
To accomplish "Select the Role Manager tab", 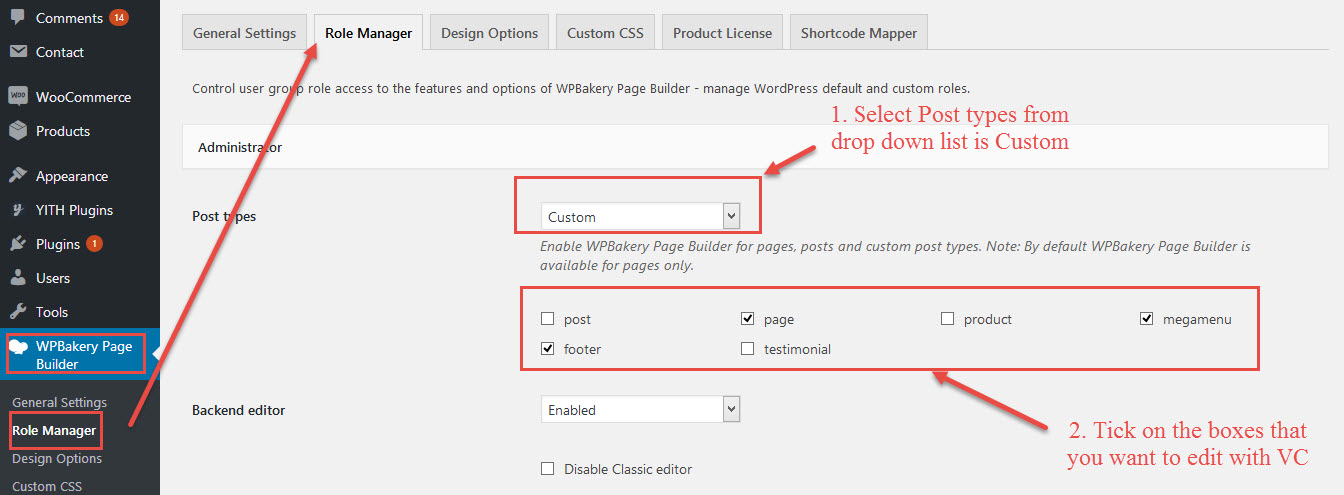I will click(x=368, y=33).
